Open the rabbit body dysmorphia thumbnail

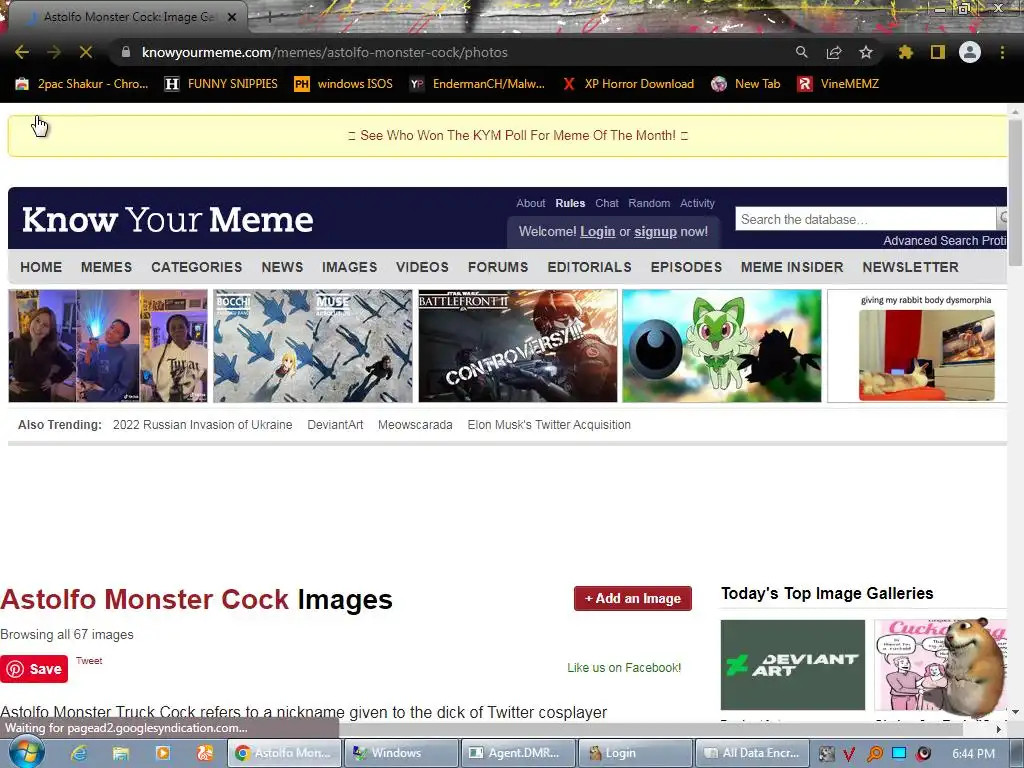(917, 346)
